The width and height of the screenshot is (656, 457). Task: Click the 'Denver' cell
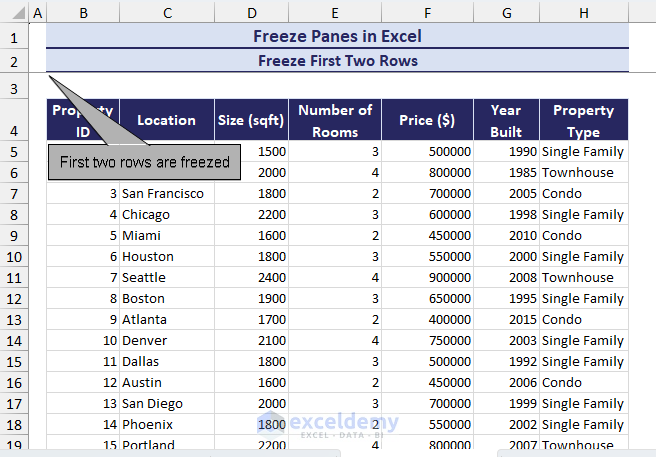[x=167, y=341]
